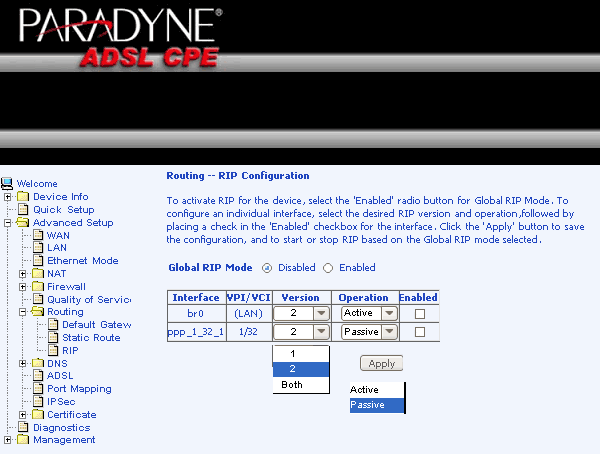Click the Port Mapping page icon
This screenshot has width=600, height=454.
38,389
